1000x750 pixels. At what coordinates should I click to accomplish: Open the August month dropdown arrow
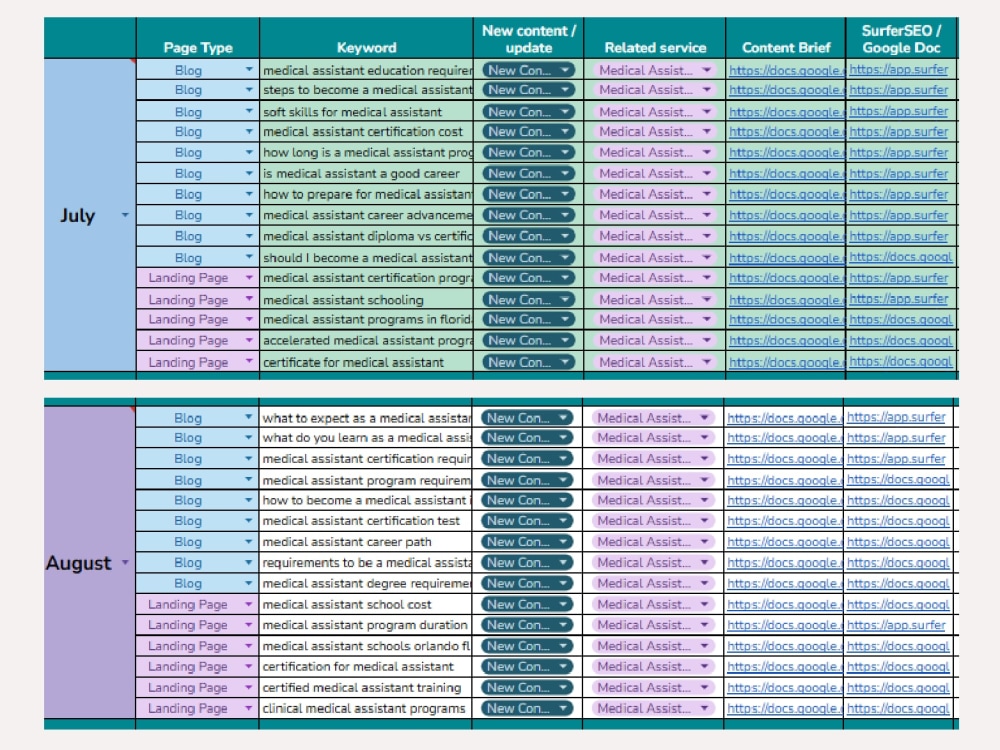(125, 562)
